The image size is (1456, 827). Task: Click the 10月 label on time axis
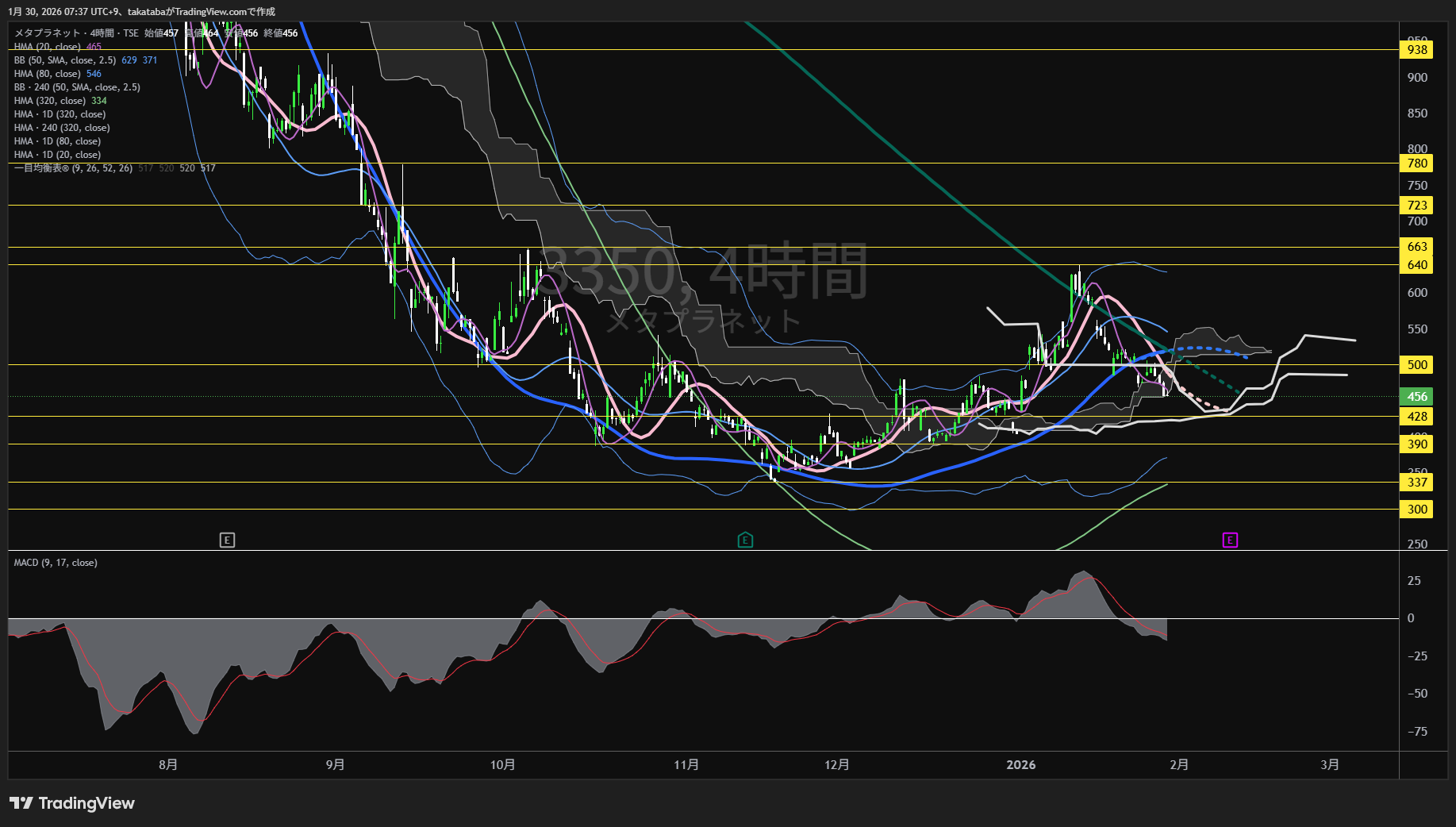[x=502, y=765]
